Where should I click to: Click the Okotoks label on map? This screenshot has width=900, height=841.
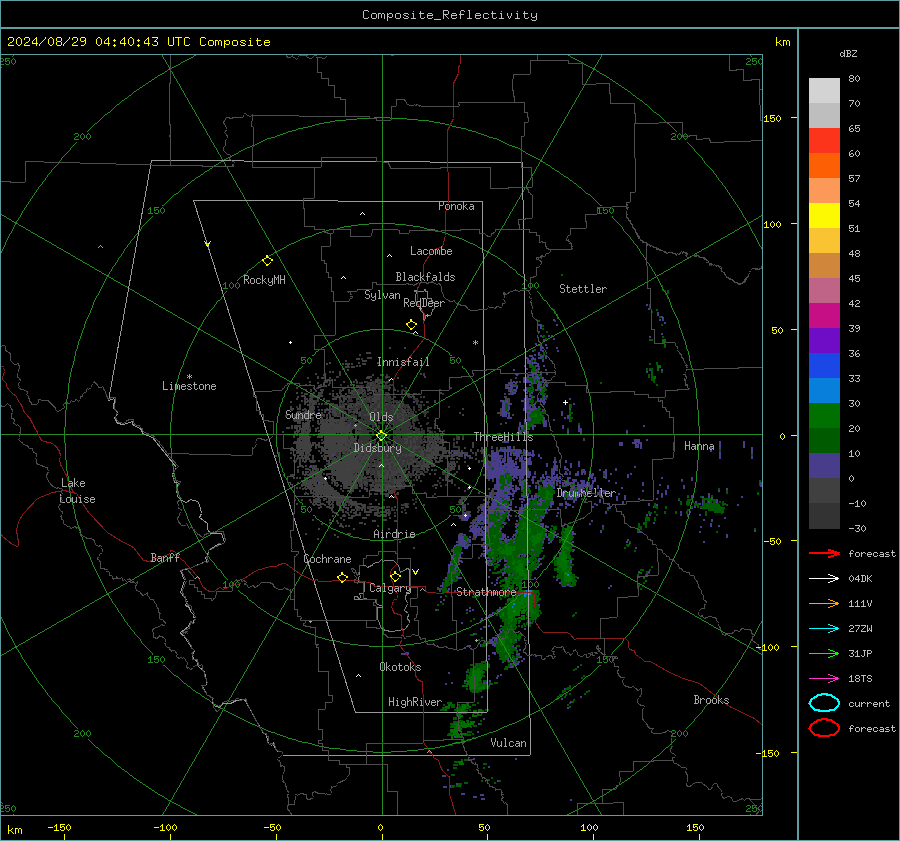(x=400, y=667)
